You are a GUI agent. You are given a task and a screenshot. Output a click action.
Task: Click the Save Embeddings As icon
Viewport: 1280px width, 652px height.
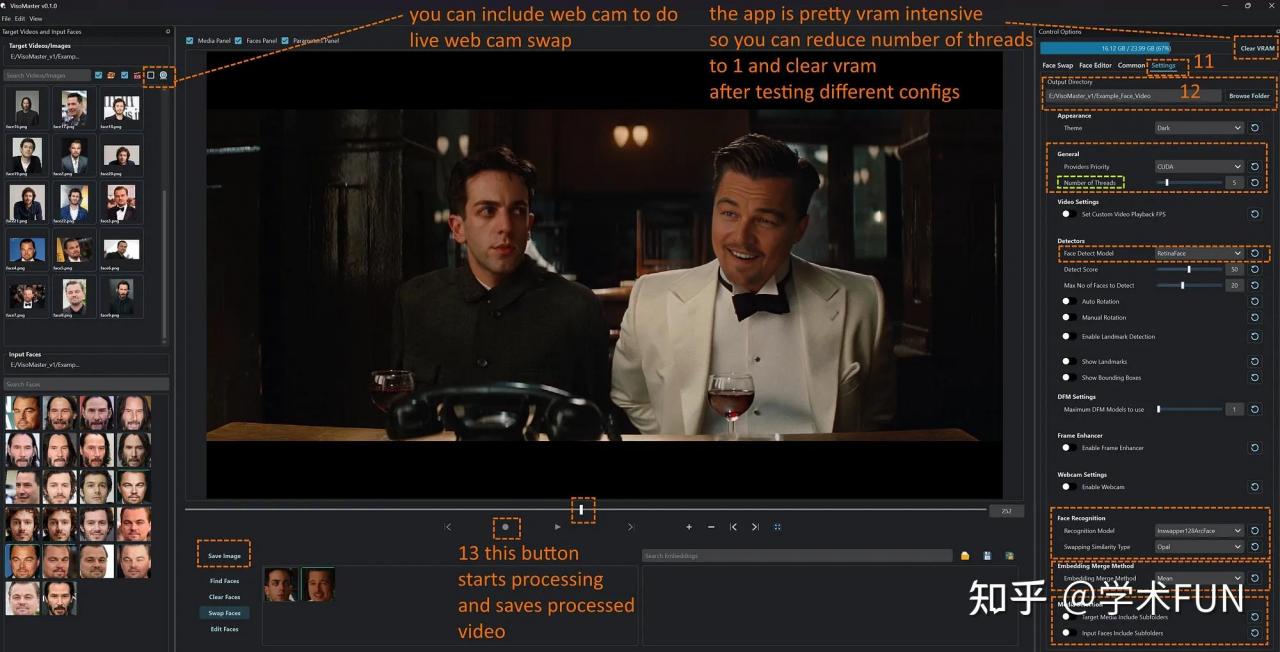point(1009,555)
